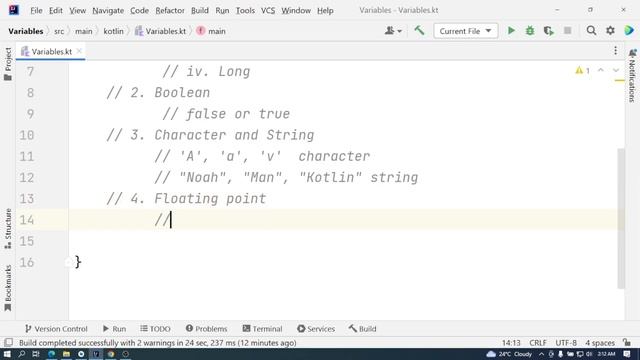
Task: Open the Notifications side panel
Action: [x=632, y=75]
